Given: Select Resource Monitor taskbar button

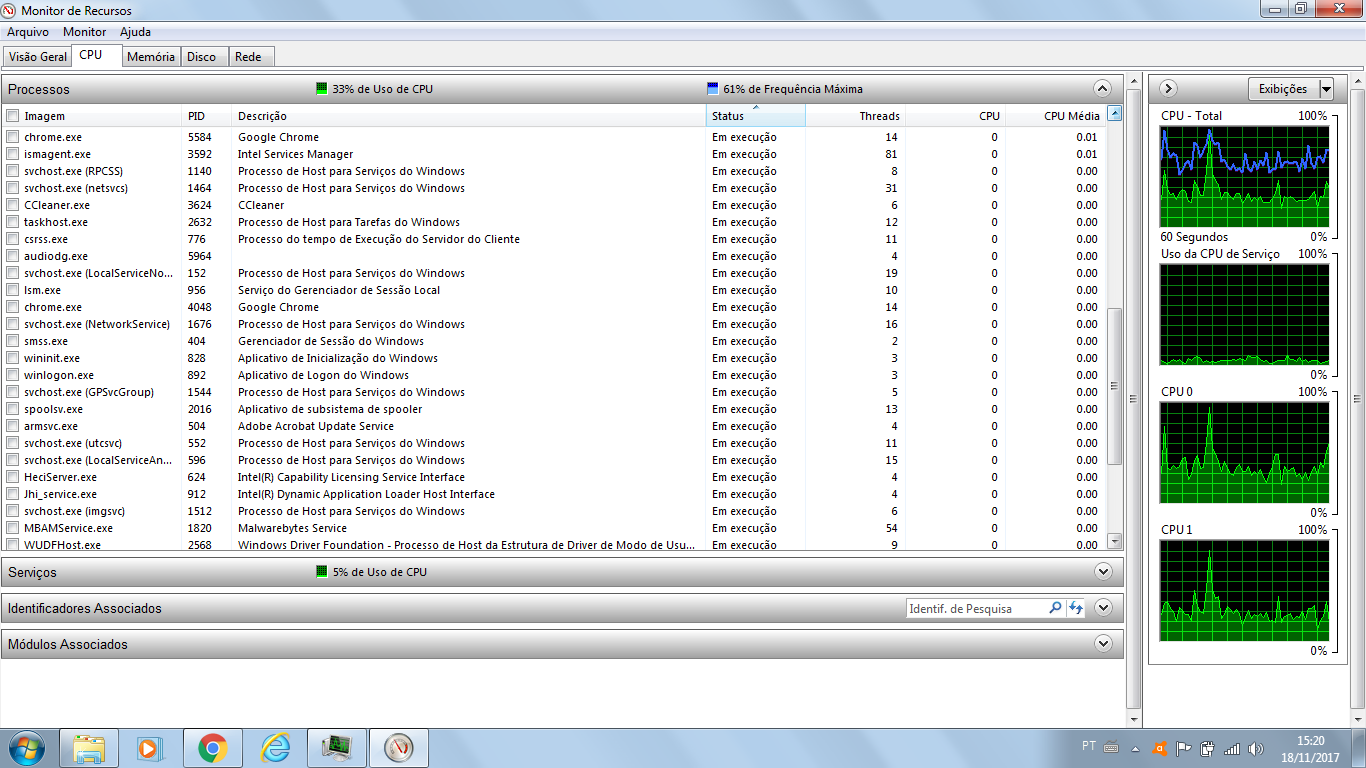Looking at the screenshot, I should [x=399, y=748].
